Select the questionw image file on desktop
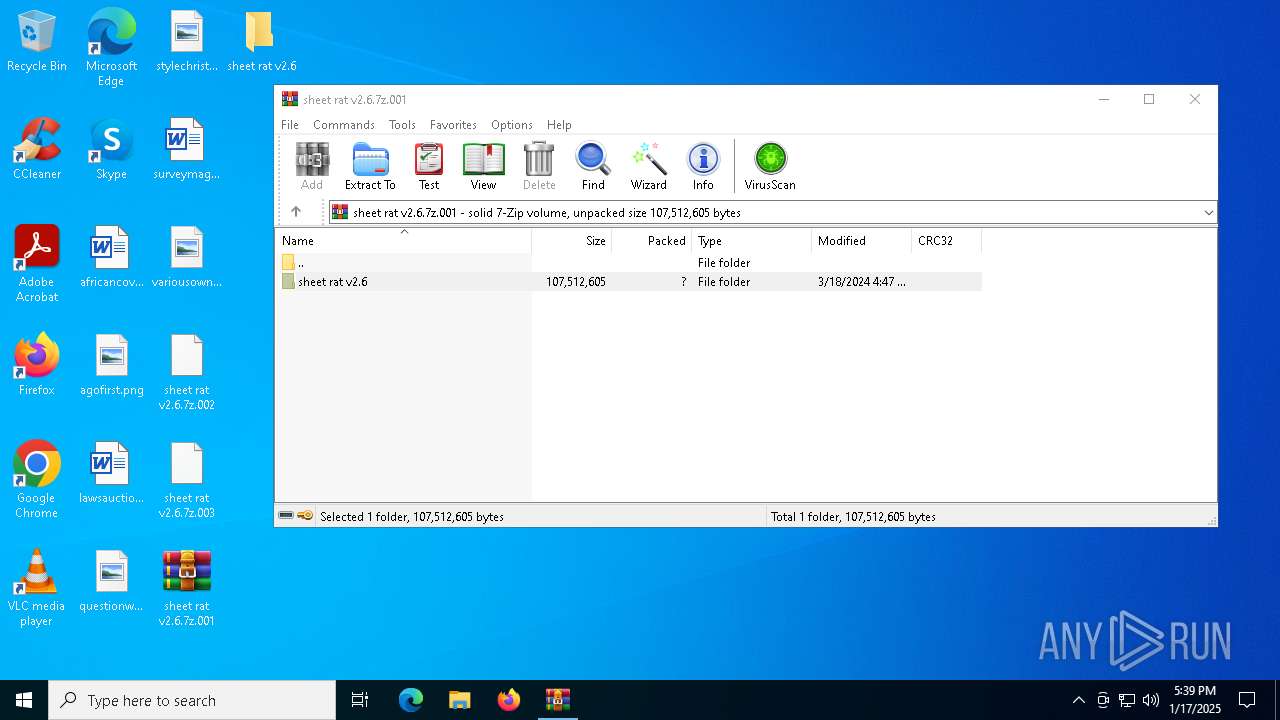The image size is (1280, 720). coord(112,581)
